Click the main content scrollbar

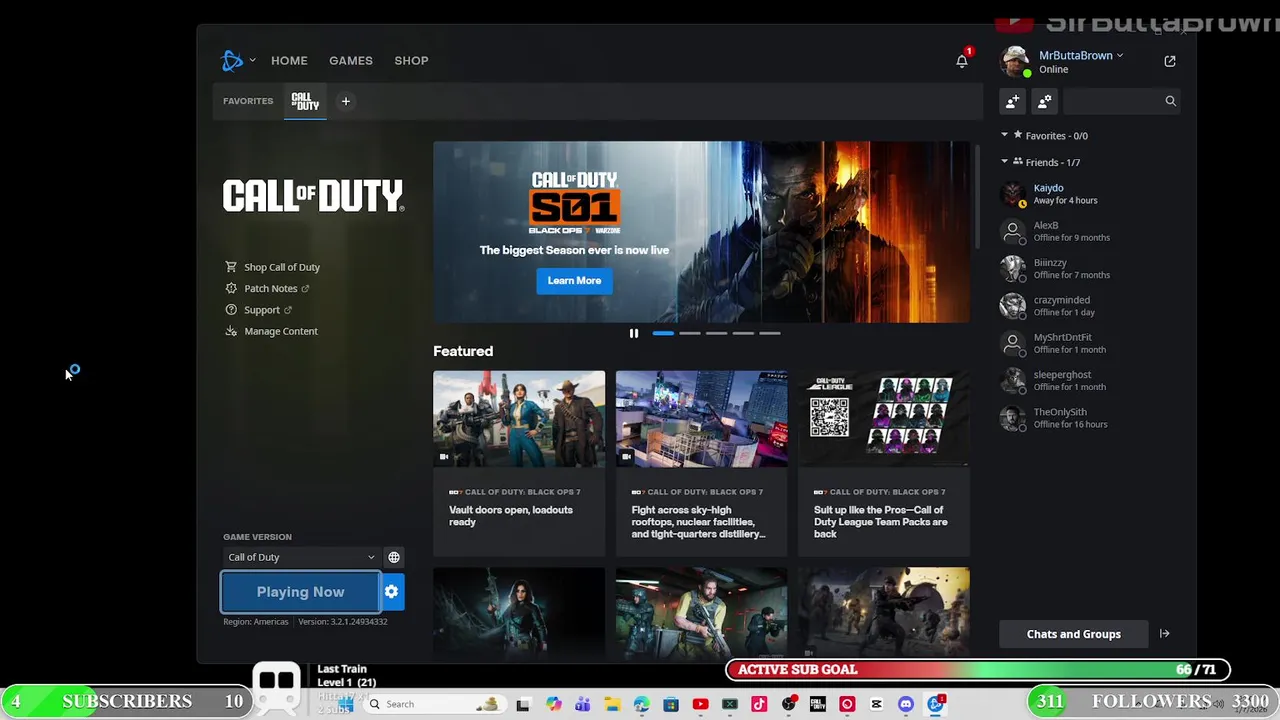click(976, 195)
